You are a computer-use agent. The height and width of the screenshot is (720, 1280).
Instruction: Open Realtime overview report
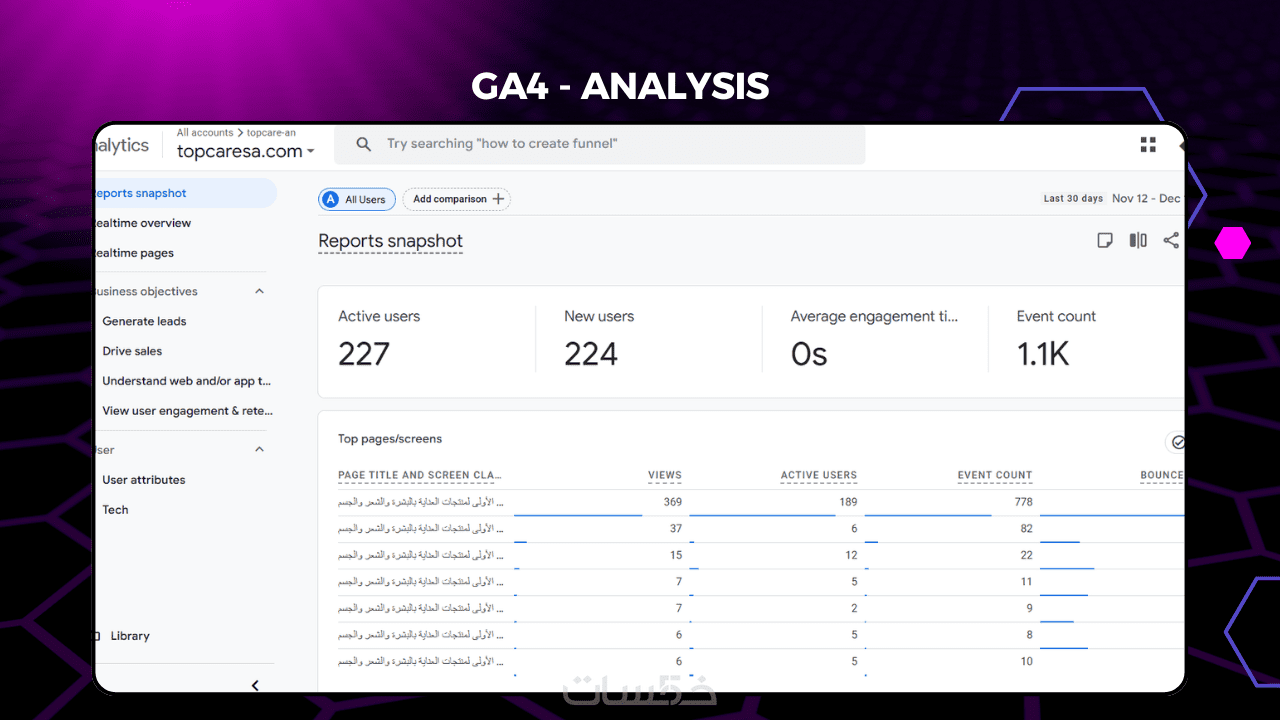(x=143, y=223)
